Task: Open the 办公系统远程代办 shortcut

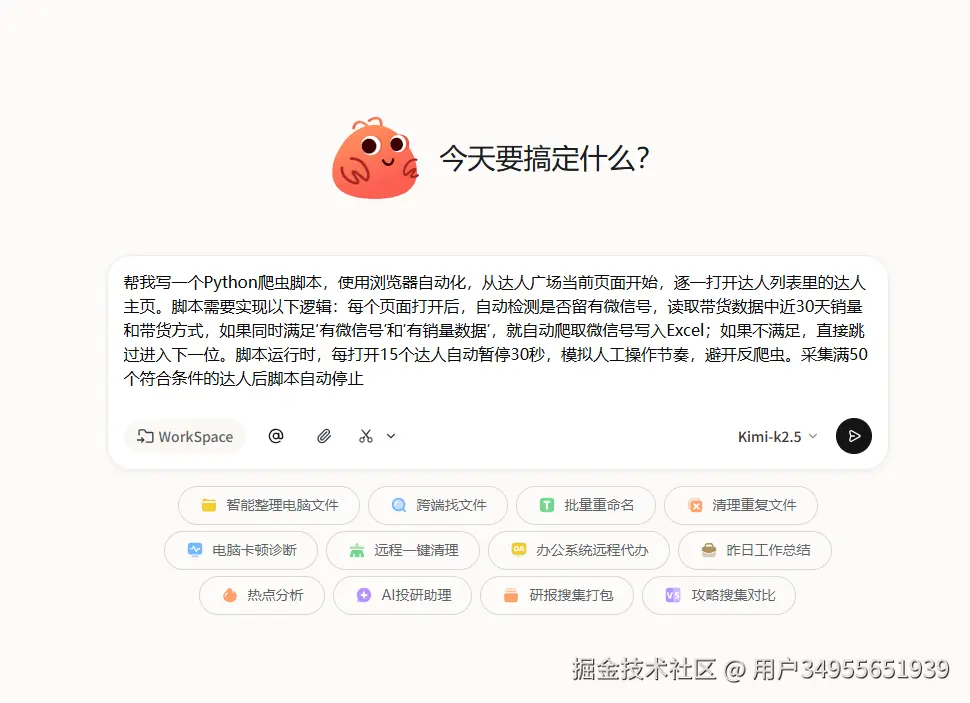Action: 579,550
